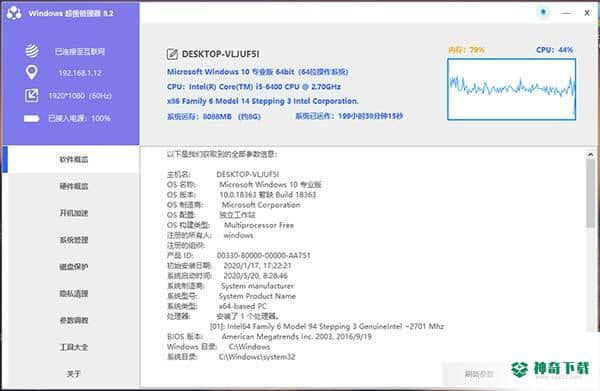Viewport: 600px width, 391px height.
Task: Switch to the 开机加速 tab
Action: pos(73,213)
